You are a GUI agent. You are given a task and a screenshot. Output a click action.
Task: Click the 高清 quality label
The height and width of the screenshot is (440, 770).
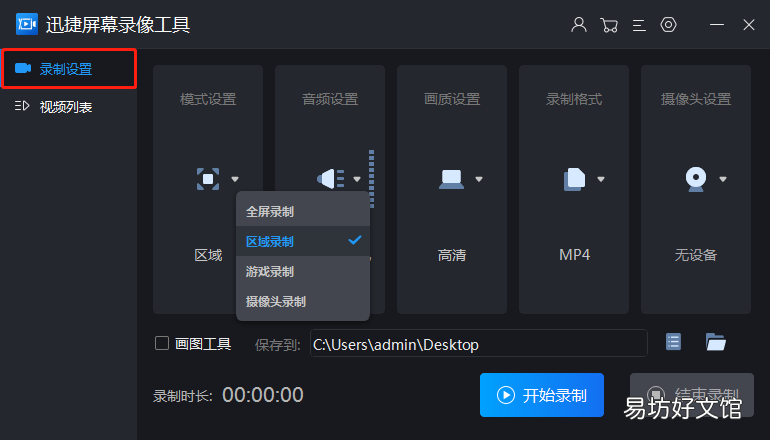coord(452,255)
